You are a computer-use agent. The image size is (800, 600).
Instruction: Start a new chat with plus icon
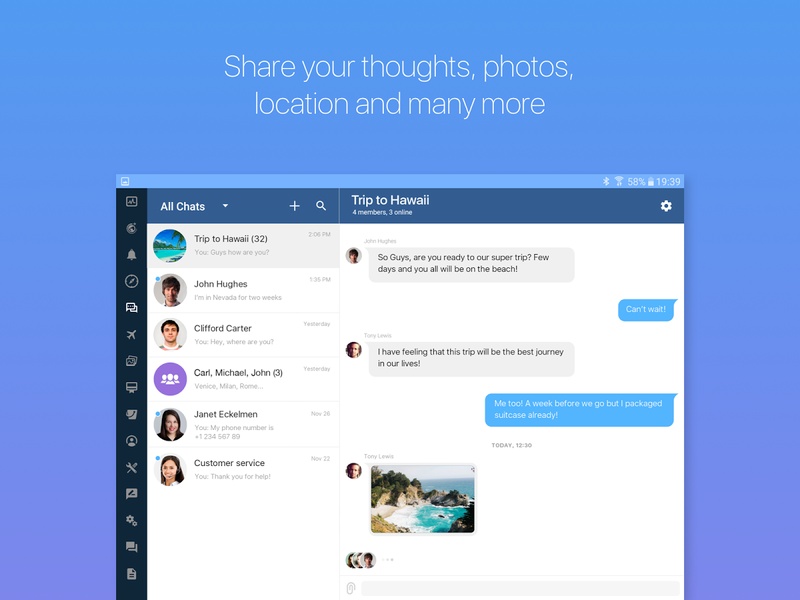click(x=294, y=206)
